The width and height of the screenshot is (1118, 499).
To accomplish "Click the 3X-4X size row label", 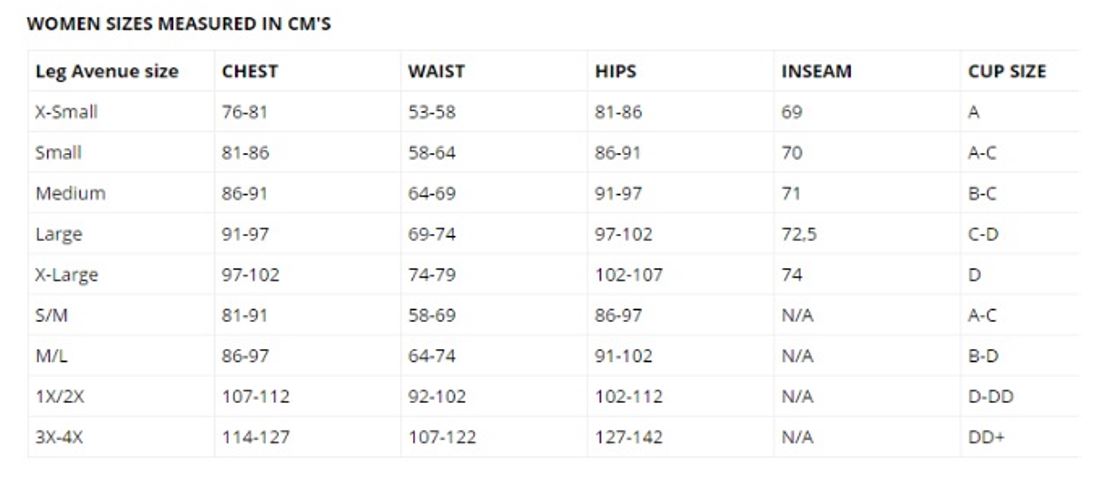I will 59,437.
